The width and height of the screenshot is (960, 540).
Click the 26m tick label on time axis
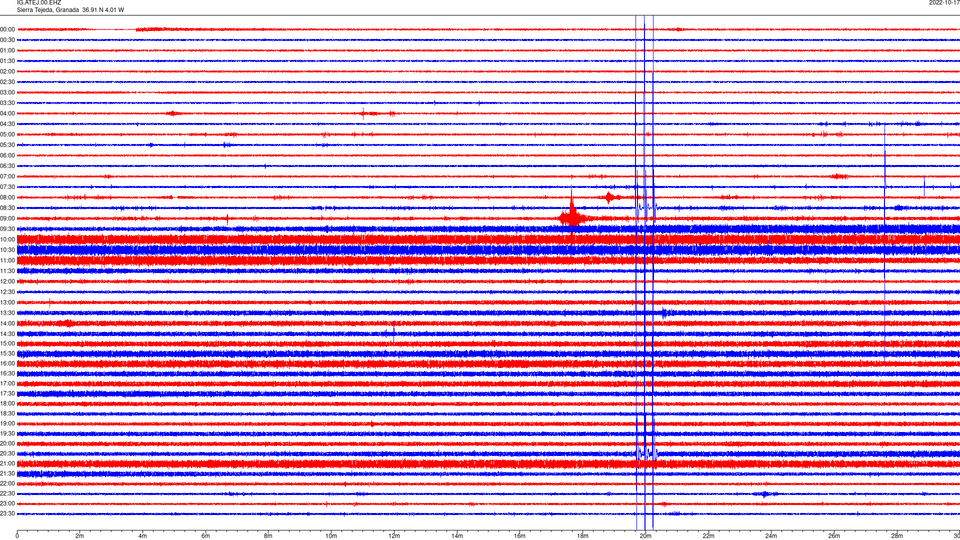pos(834,536)
